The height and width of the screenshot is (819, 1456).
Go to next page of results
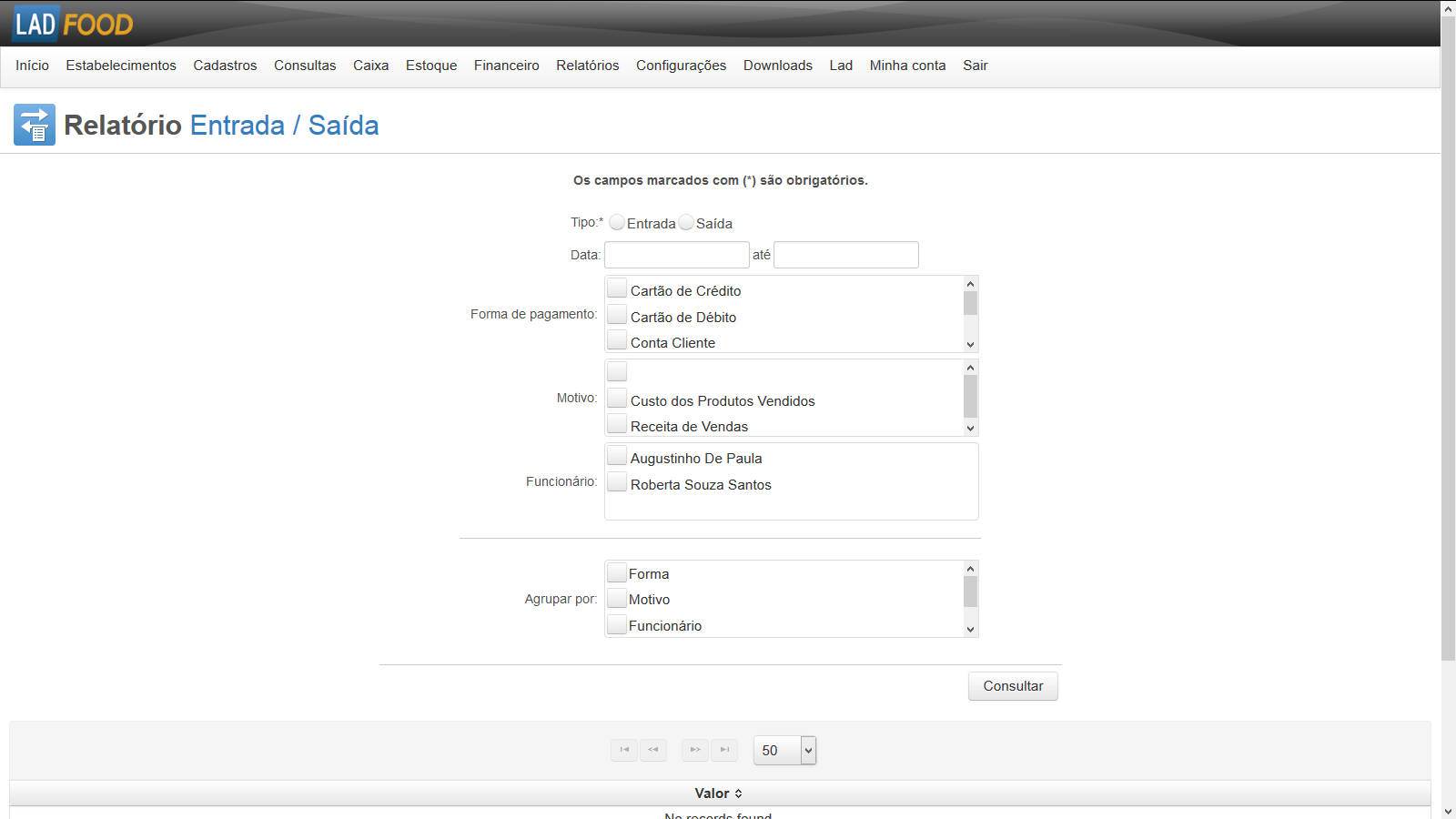click(695, 750)
